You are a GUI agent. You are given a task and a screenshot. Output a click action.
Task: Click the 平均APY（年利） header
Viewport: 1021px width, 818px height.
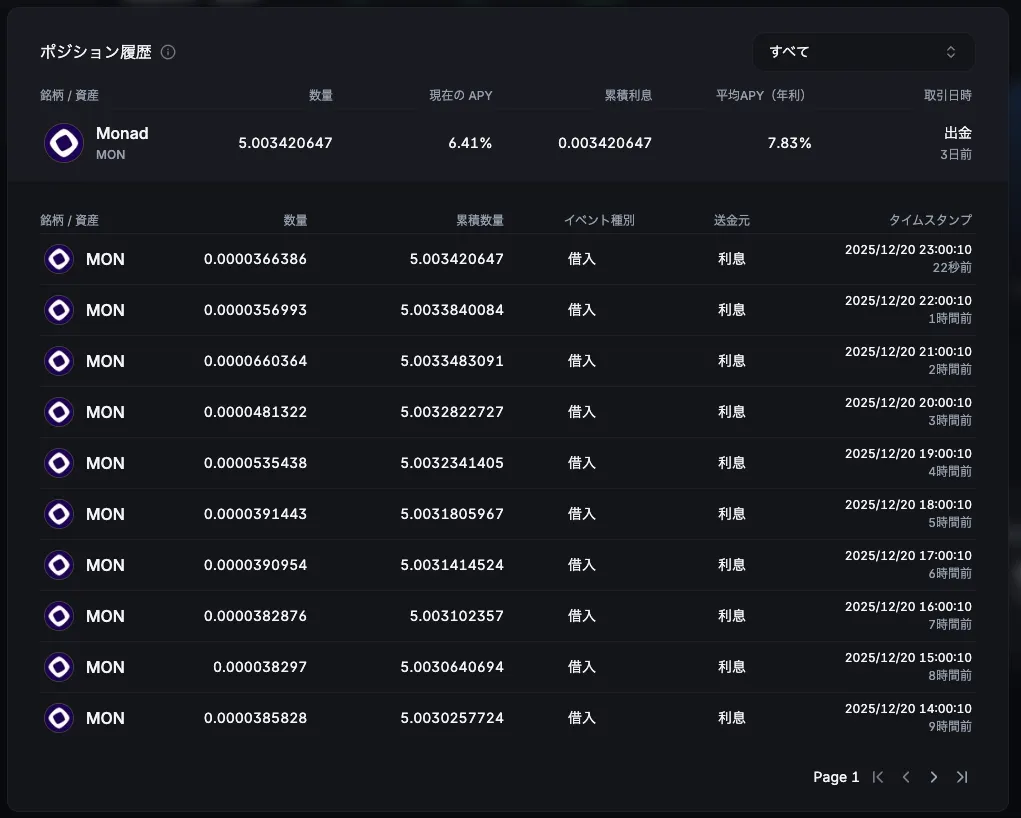click(x=760, y=96)
